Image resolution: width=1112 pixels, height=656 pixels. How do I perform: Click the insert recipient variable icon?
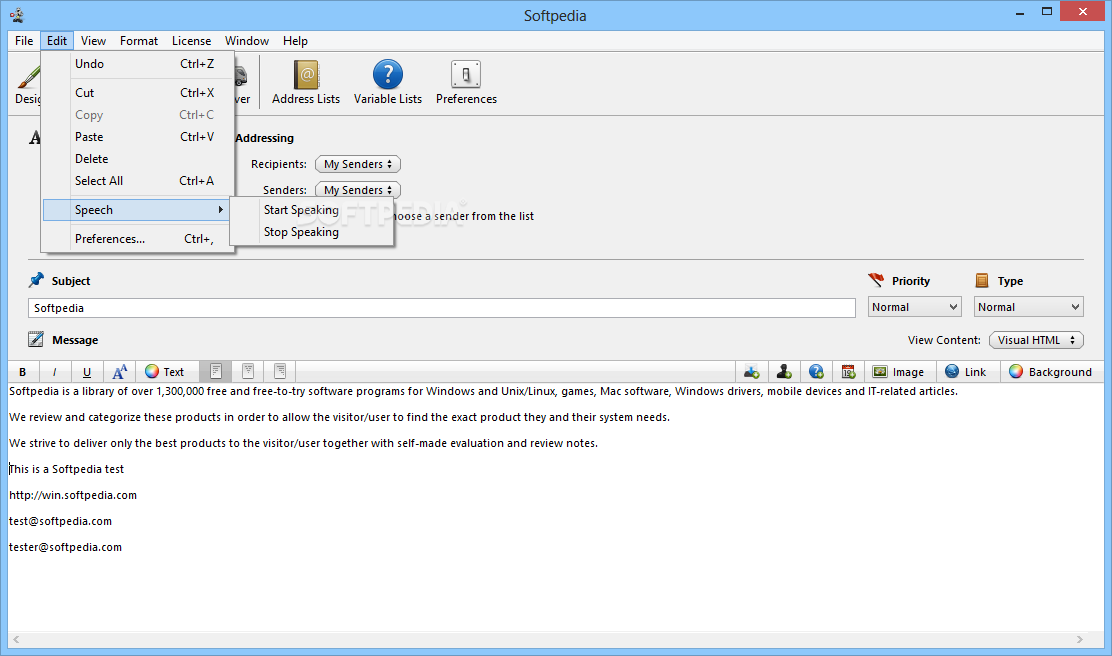click(x=752, y=372)
